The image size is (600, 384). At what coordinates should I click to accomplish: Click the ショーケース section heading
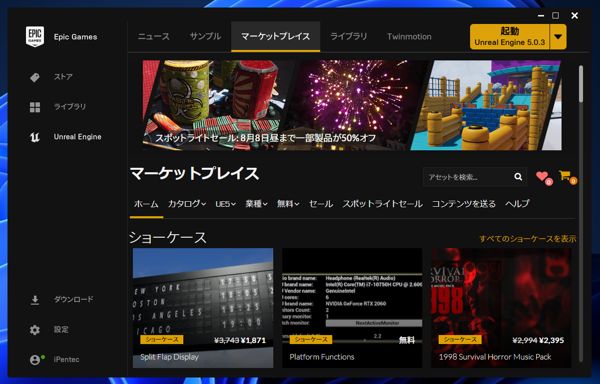coord(168,238)
